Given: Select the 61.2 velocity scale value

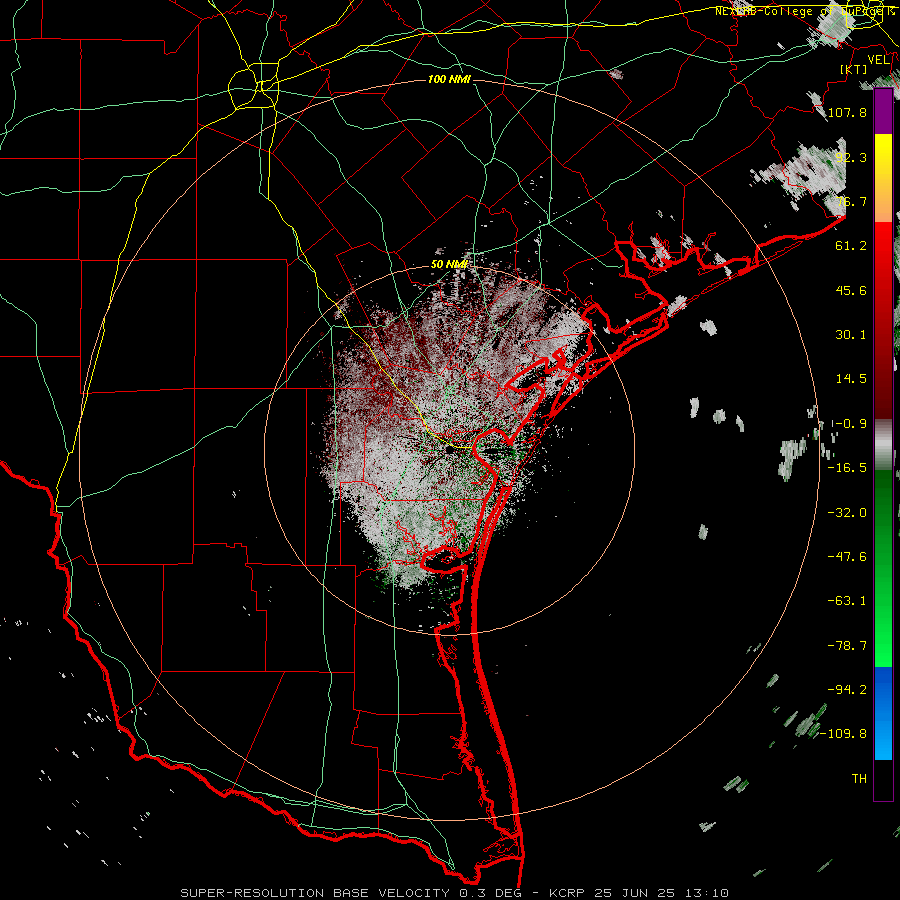Looking at the screenshot, I should (851, 246).
